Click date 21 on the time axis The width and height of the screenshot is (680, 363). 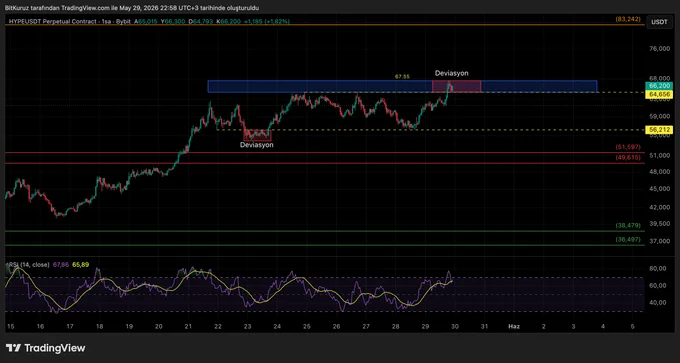tap(188, 327)
